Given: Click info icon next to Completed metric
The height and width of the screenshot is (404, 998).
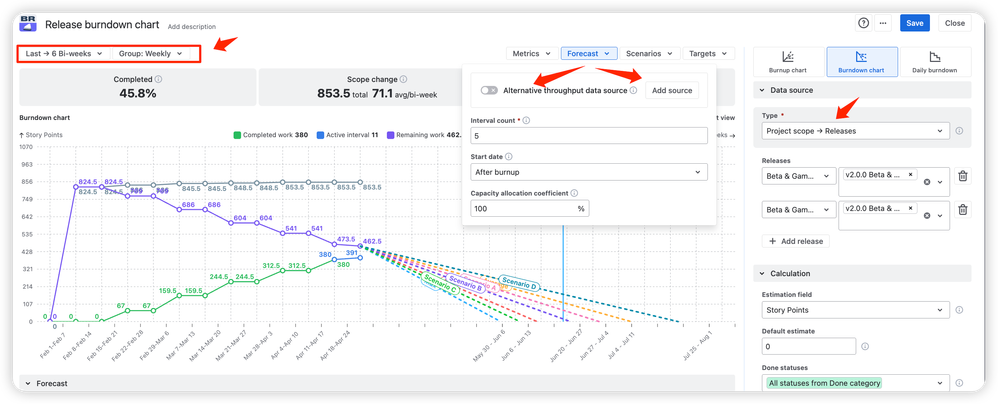Looking at the screenshot, I should tap(158, 80).
